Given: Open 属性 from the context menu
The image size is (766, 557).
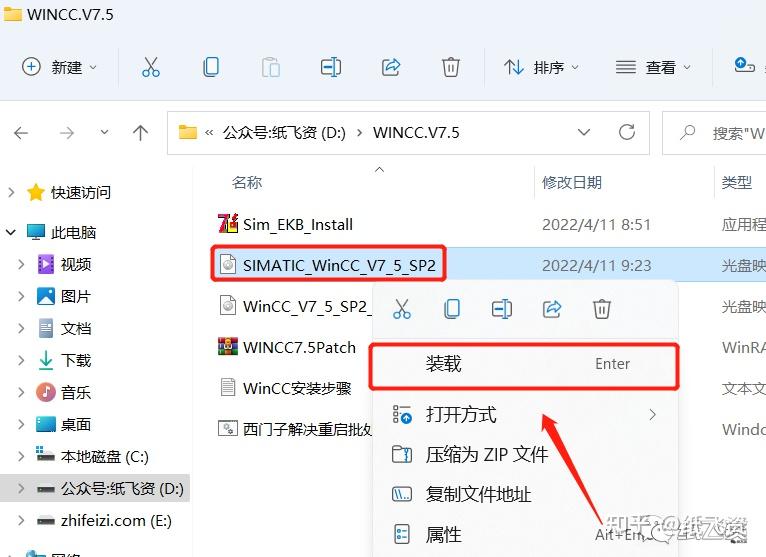Looking at the screenshot, I should pyautogui.click(x=525, y=535).
